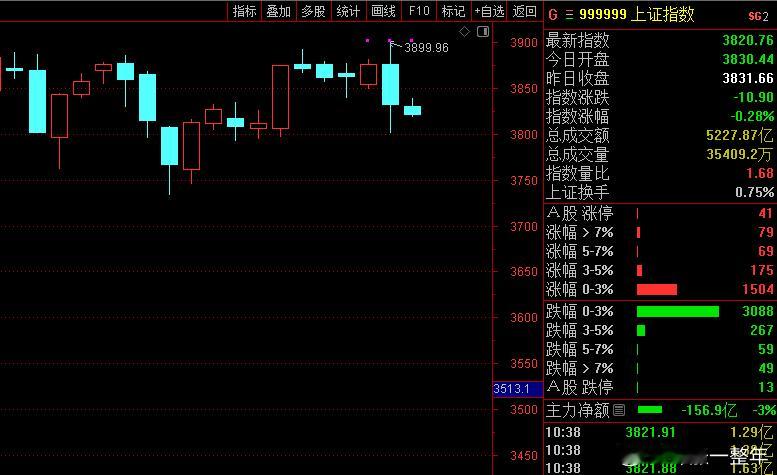Click the red G icon in header
The image size is (777, 475).
click(x=553, y=15)
